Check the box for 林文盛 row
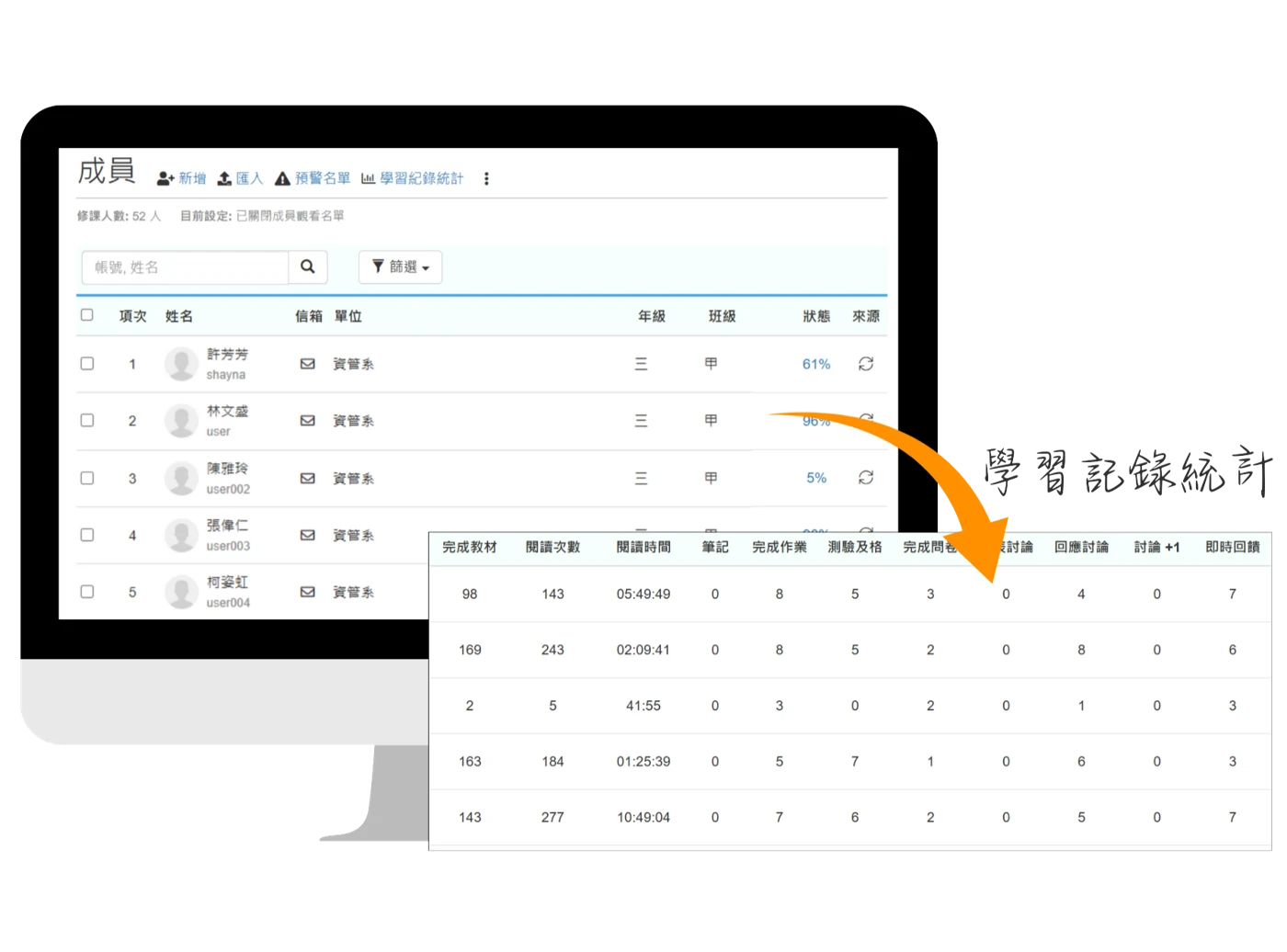 click(87, 421)
